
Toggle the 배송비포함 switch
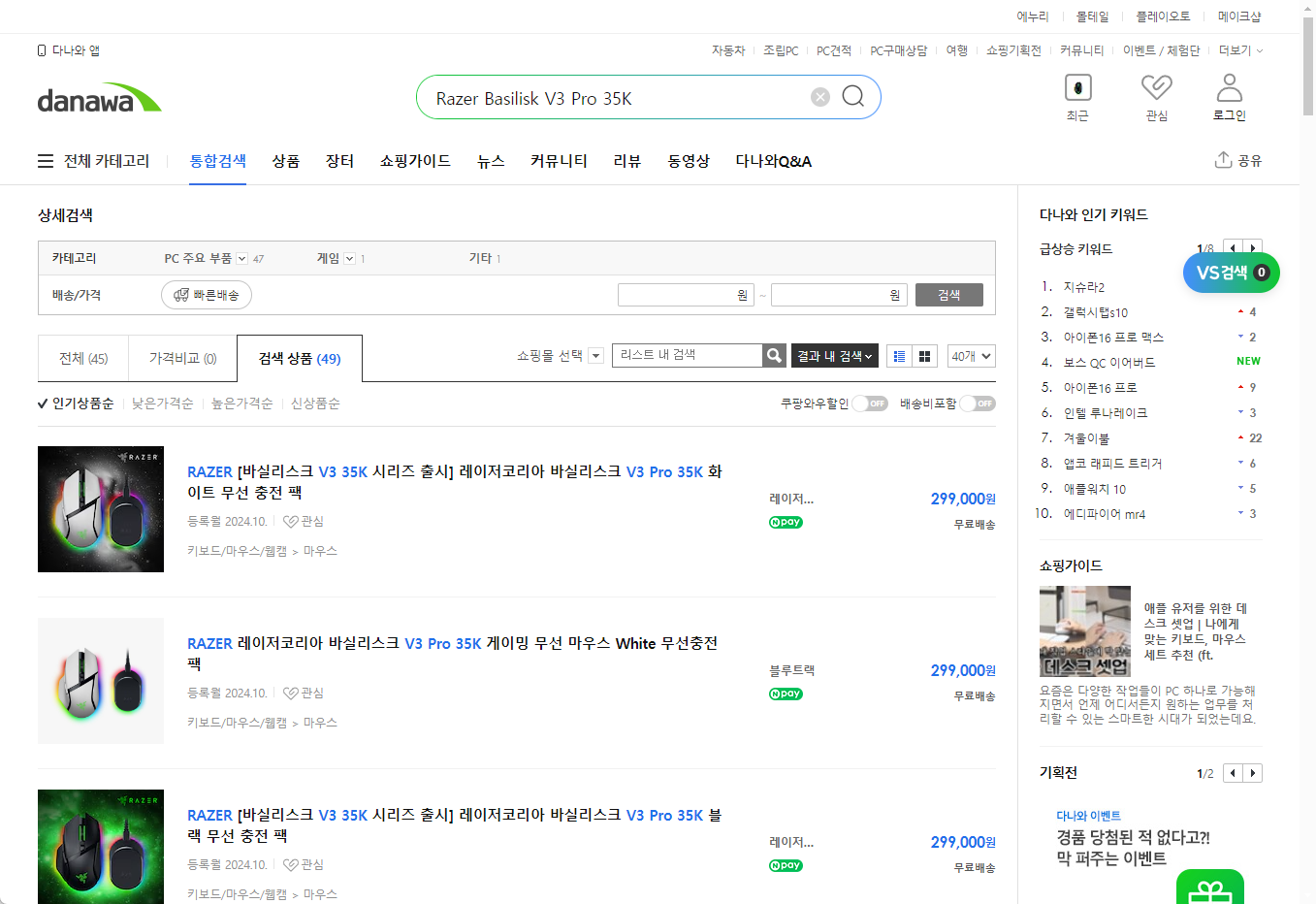[x=978, y=404]
